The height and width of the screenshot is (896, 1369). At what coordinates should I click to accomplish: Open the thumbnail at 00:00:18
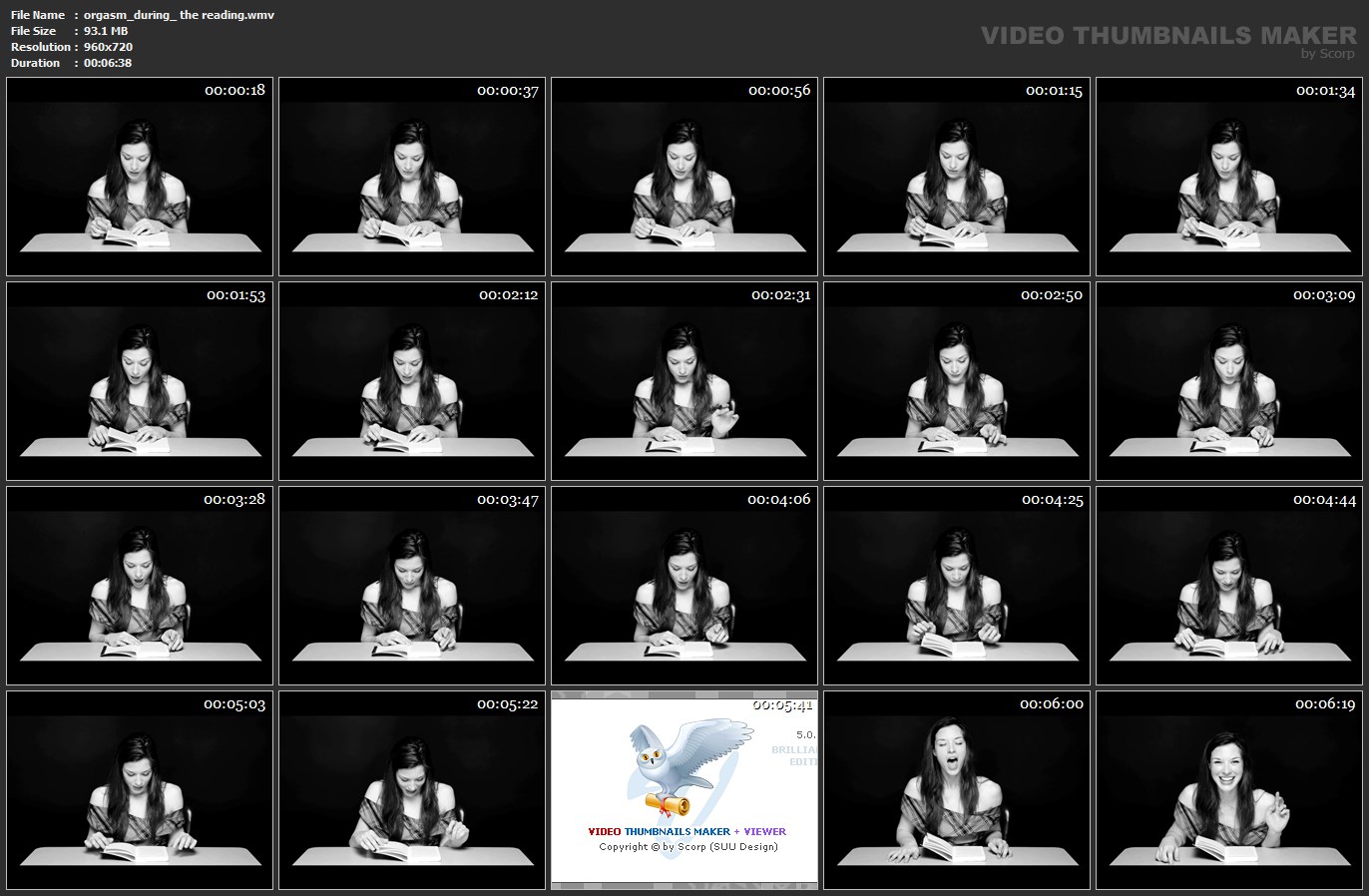coord(140,177)
